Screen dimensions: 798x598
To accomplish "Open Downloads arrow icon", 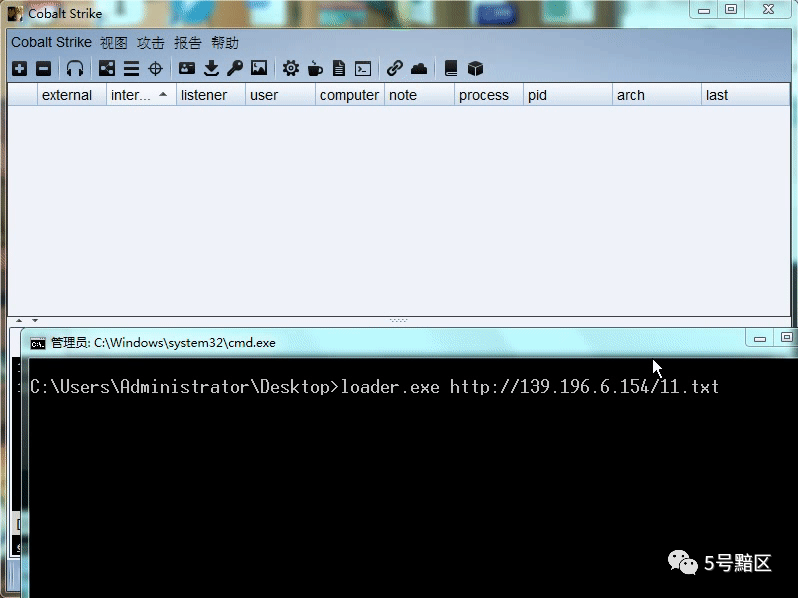I will (x=211, y=68).
